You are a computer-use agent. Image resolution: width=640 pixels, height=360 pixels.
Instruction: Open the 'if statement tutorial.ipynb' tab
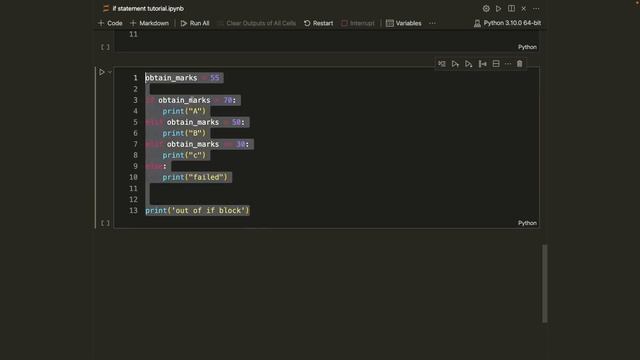143,9
